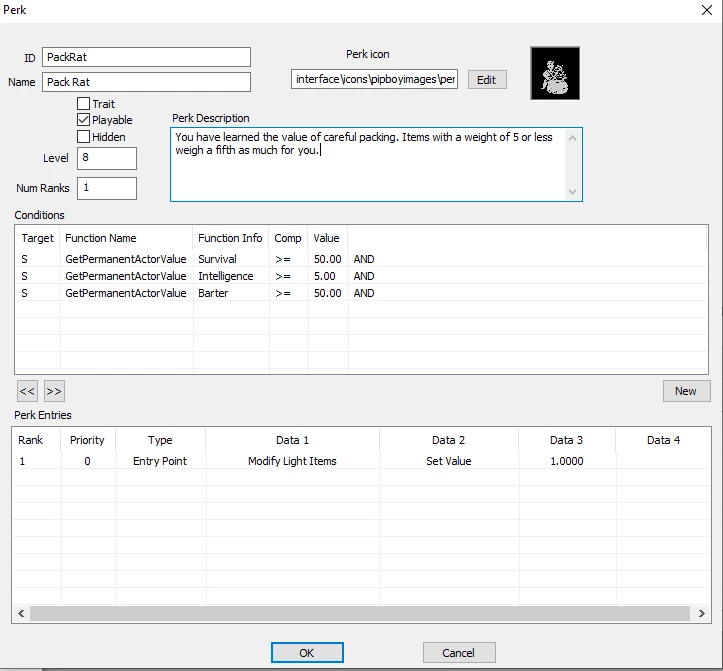Click description box scroll up arrow
Screen dimensions: 723x671
tap(572, 138)
